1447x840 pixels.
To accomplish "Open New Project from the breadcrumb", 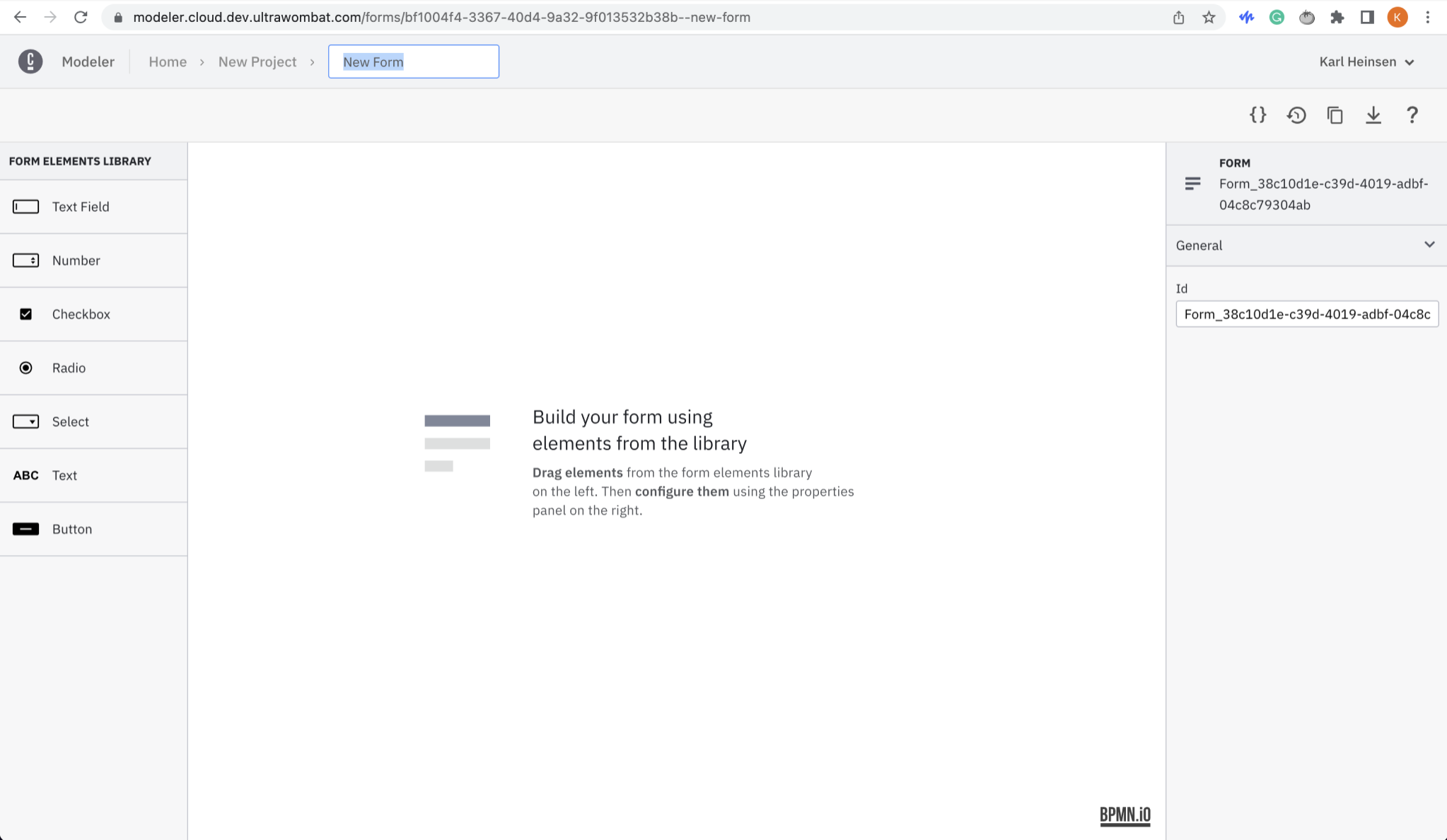I will tap(257, 62).
